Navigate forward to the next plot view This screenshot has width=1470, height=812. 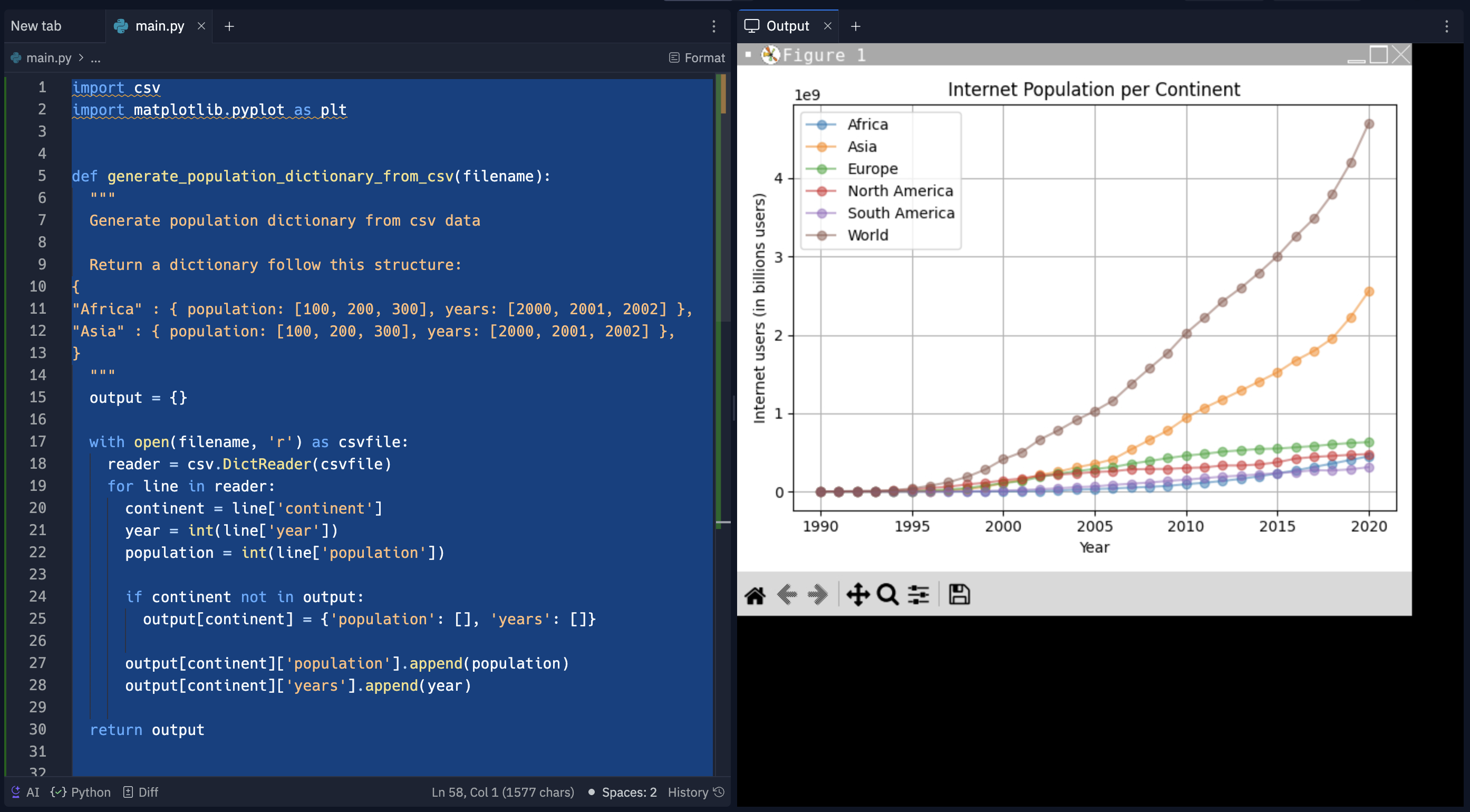[818, 594]
